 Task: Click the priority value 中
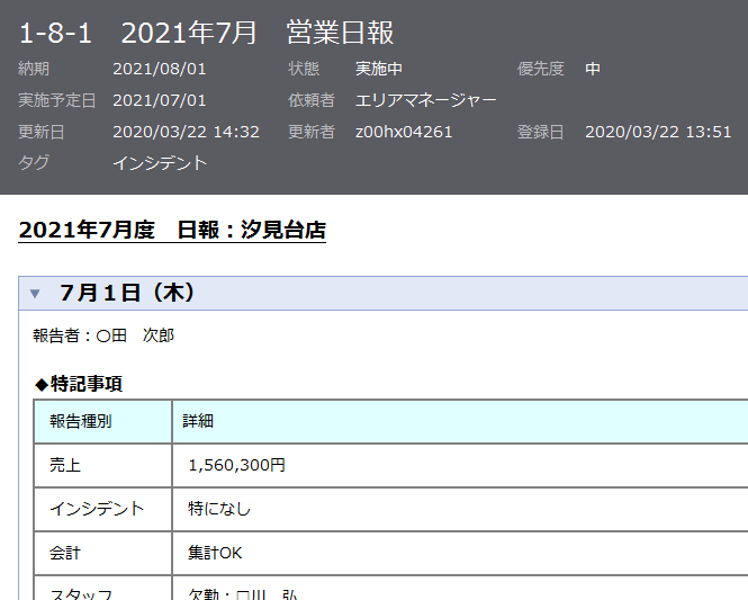point(593,69)
